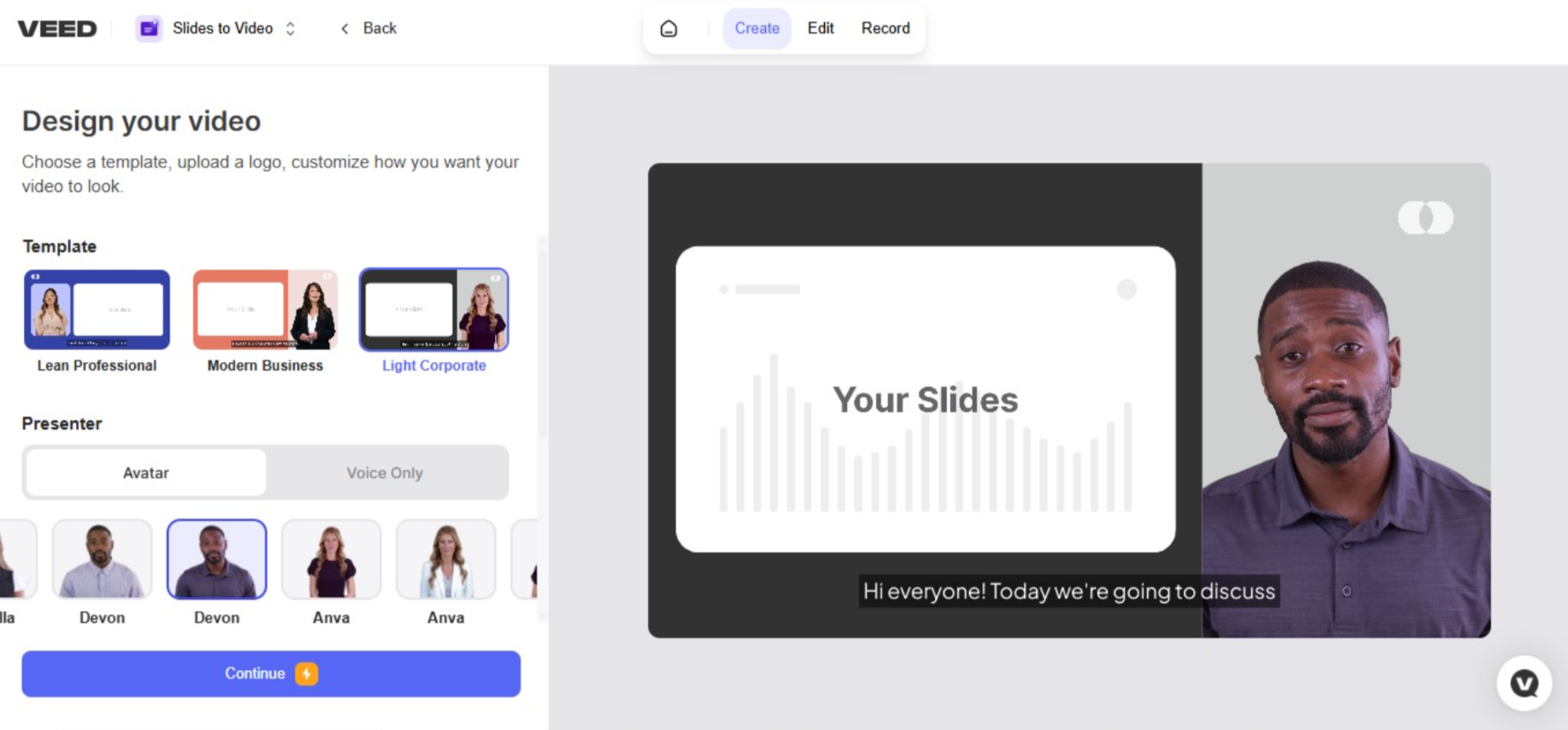Click the logo placeholder in the video preview
This screenshot has width=1568, height=730.
pyautogui.click(x=1426, y=218)
